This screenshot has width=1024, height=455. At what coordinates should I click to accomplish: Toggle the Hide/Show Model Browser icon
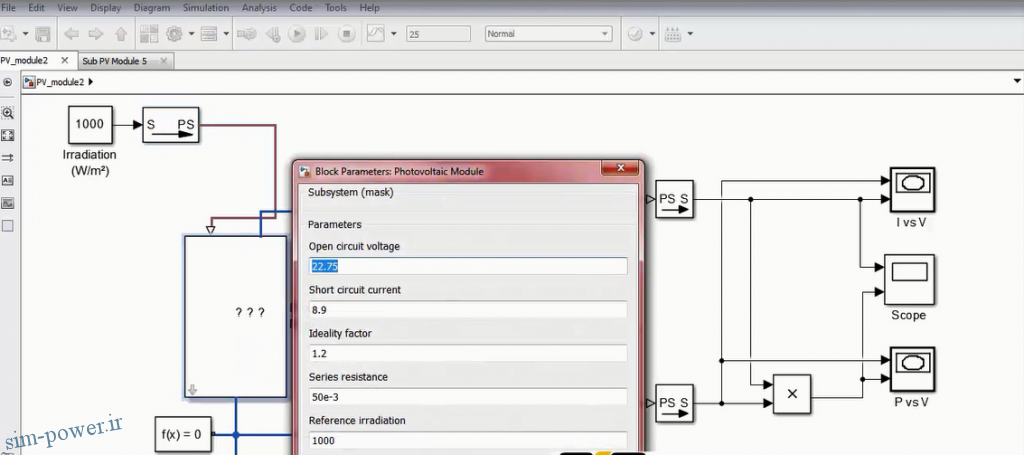[8, 82]
